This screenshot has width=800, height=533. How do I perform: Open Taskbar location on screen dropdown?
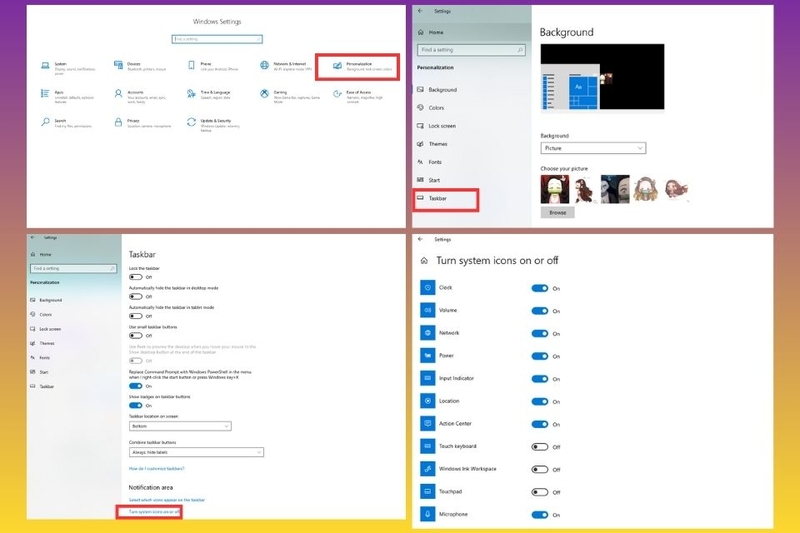[180, 426]
